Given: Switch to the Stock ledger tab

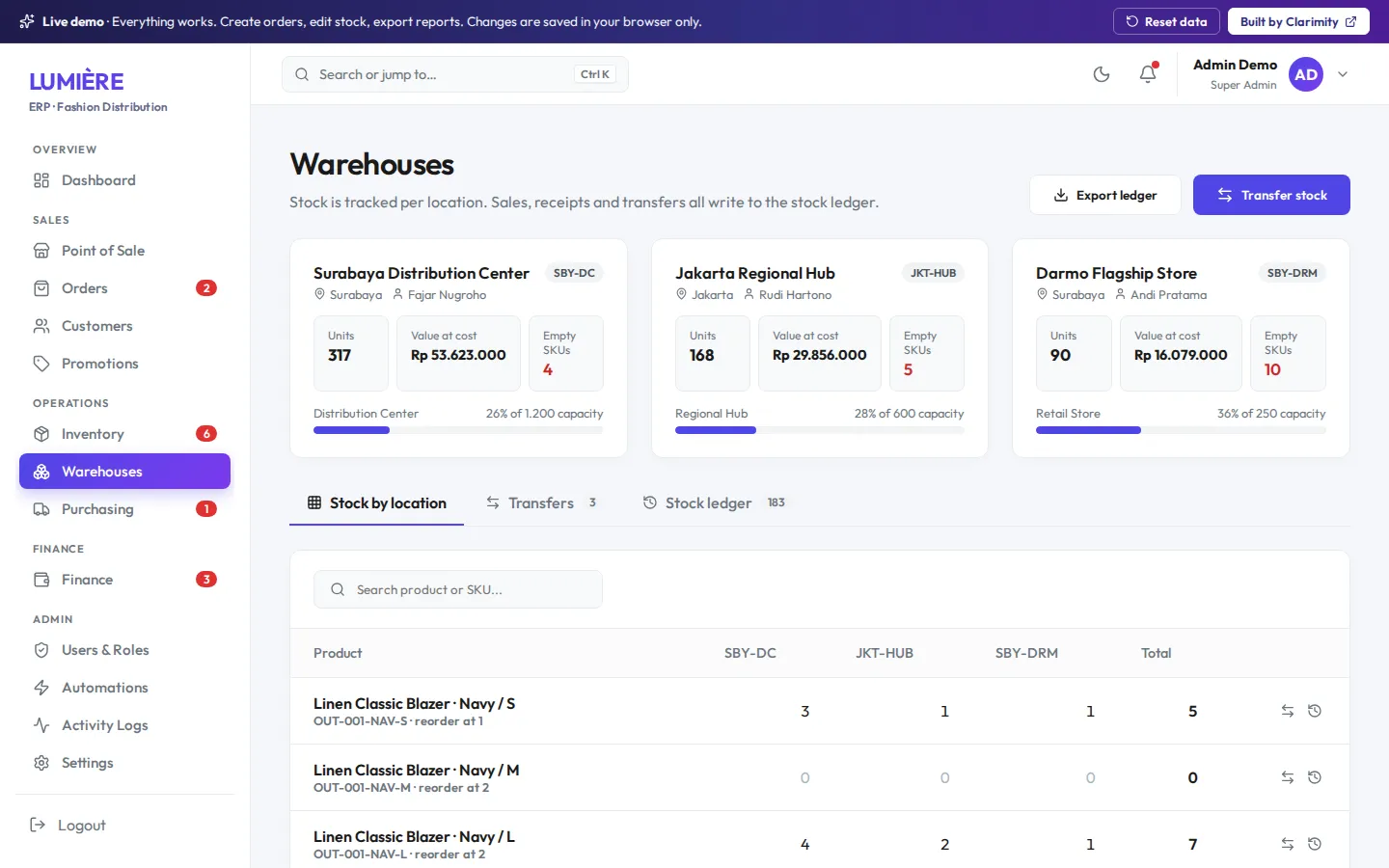Looking at the screenshot, I should pos(714,503).
